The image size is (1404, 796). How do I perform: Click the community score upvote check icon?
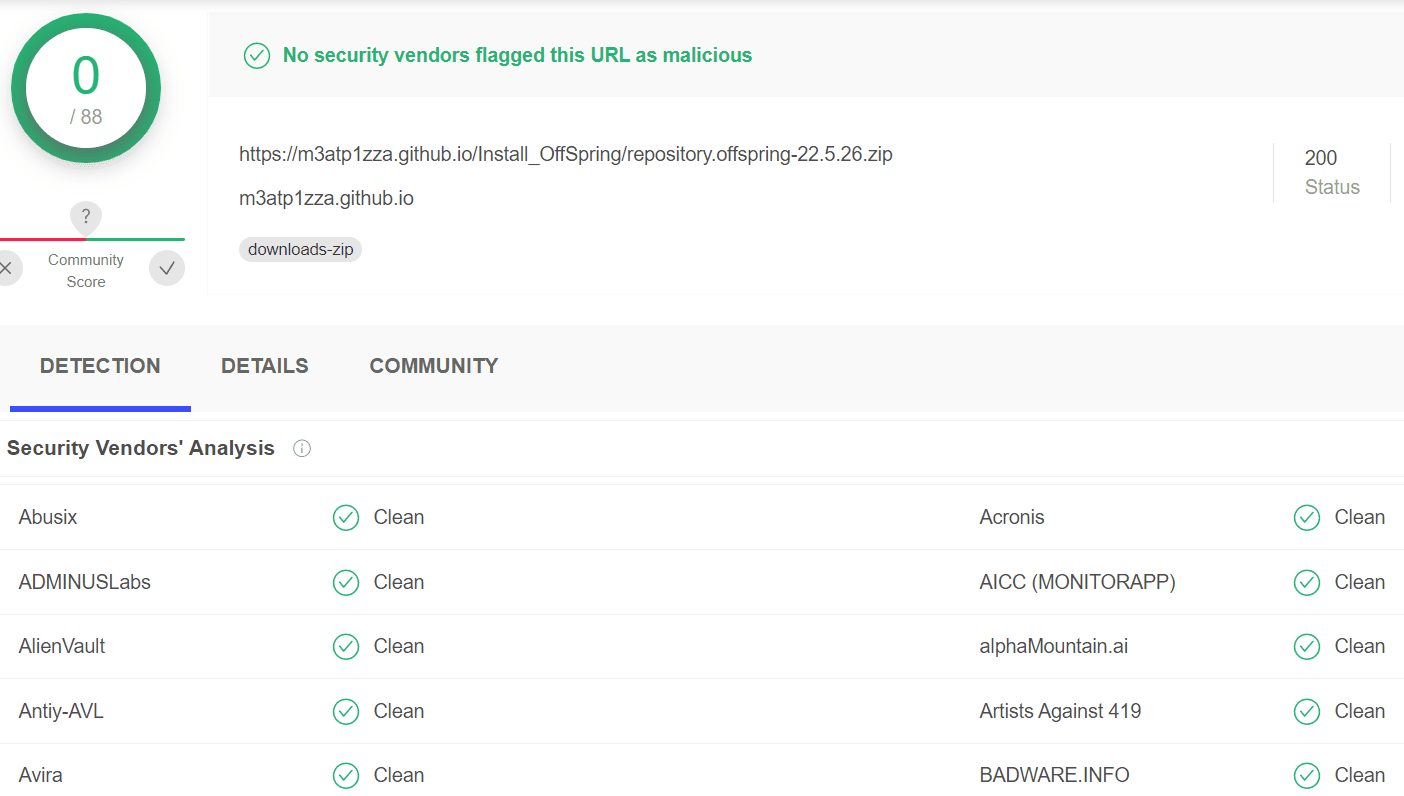pyautogui.click(x=167, y=268)
